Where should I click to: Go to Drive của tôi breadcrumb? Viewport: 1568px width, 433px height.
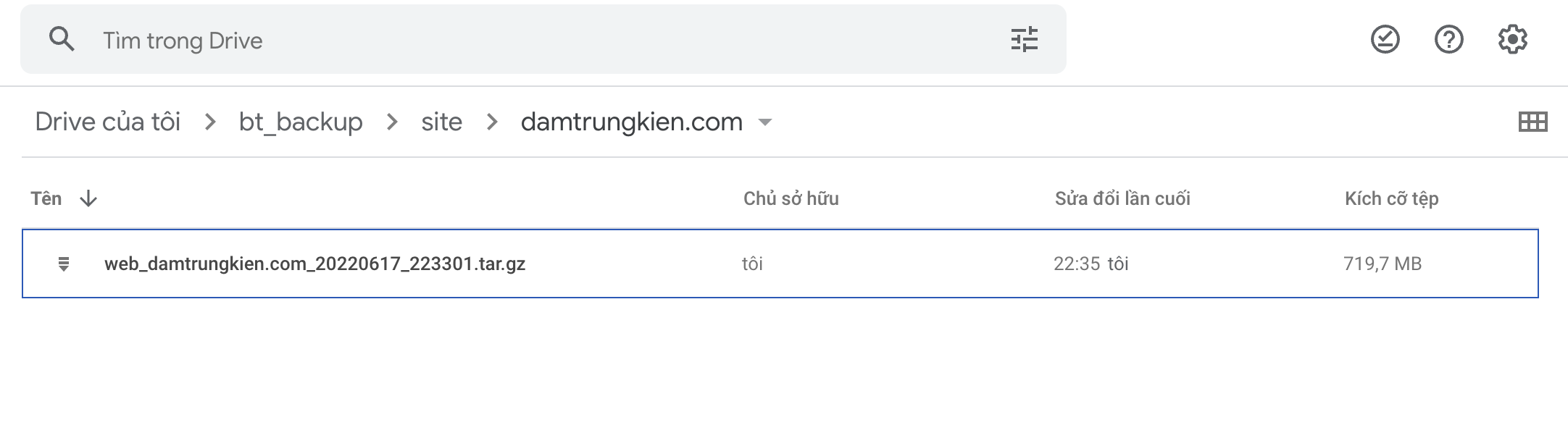(x=107, y=122)
